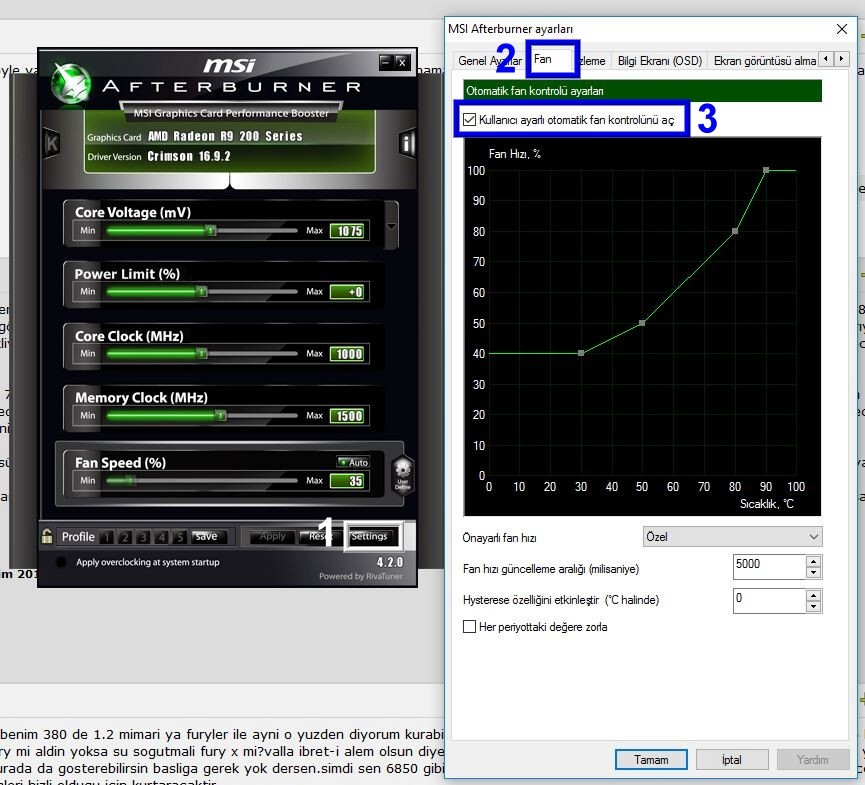Click the fan update period field 5000
Image resolution: width=865 pixels, height=785 pixels.
click(x=770, y=566)
